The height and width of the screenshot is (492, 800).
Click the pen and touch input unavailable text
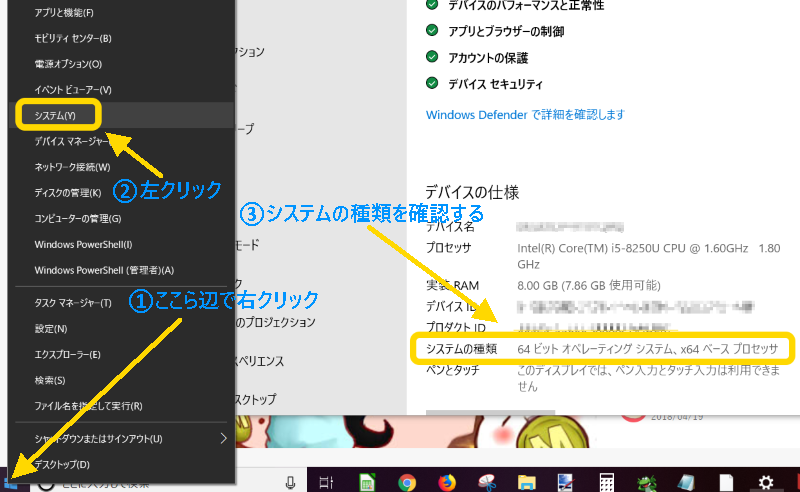click(x=648, y=378)
